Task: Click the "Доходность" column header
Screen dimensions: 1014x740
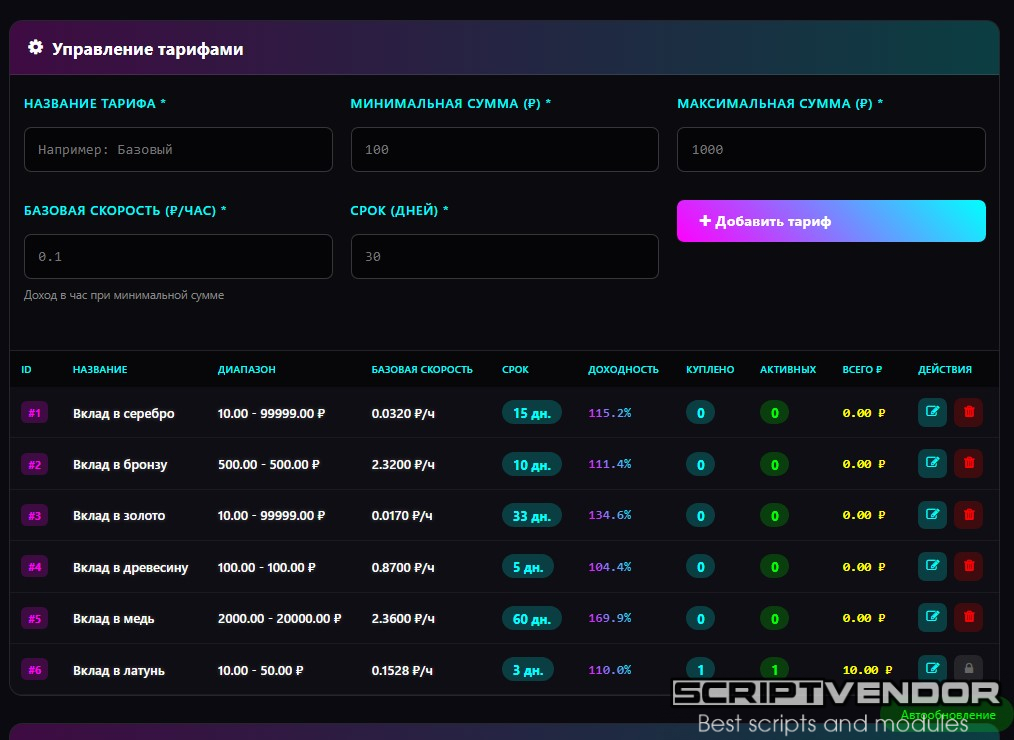Action: click(x=623, y=370)
